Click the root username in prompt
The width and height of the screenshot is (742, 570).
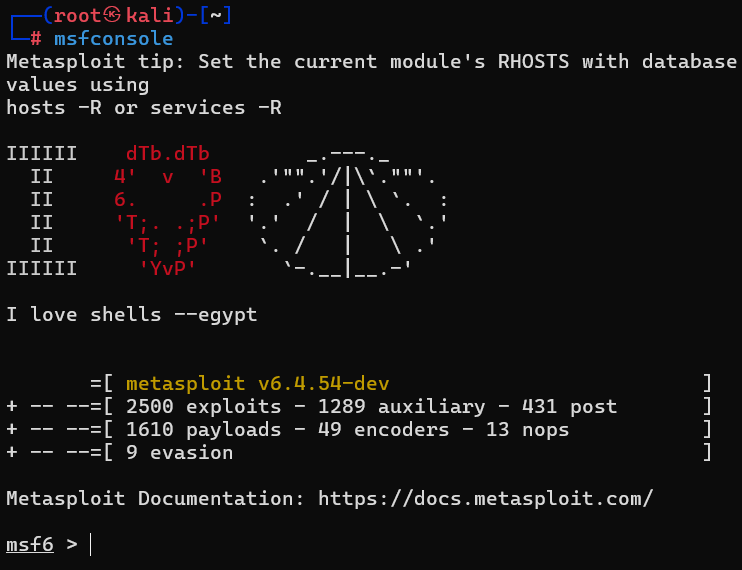coord(77,17)
